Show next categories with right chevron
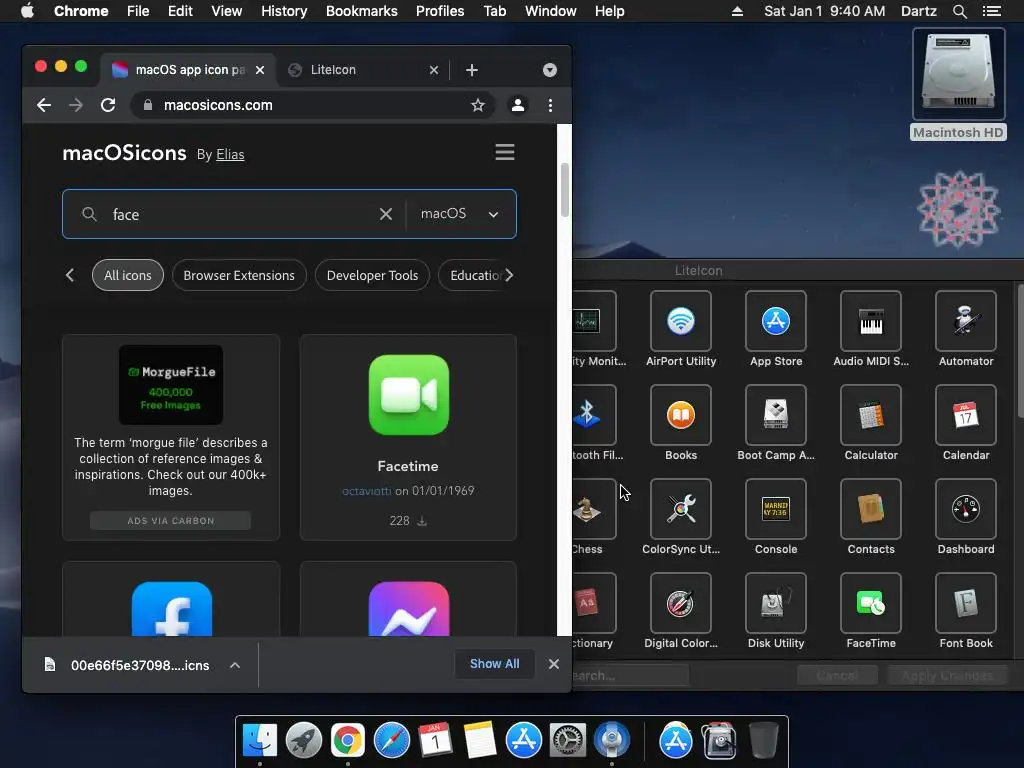The height and width of the screenshot is (768, 1024). (509, 276)
